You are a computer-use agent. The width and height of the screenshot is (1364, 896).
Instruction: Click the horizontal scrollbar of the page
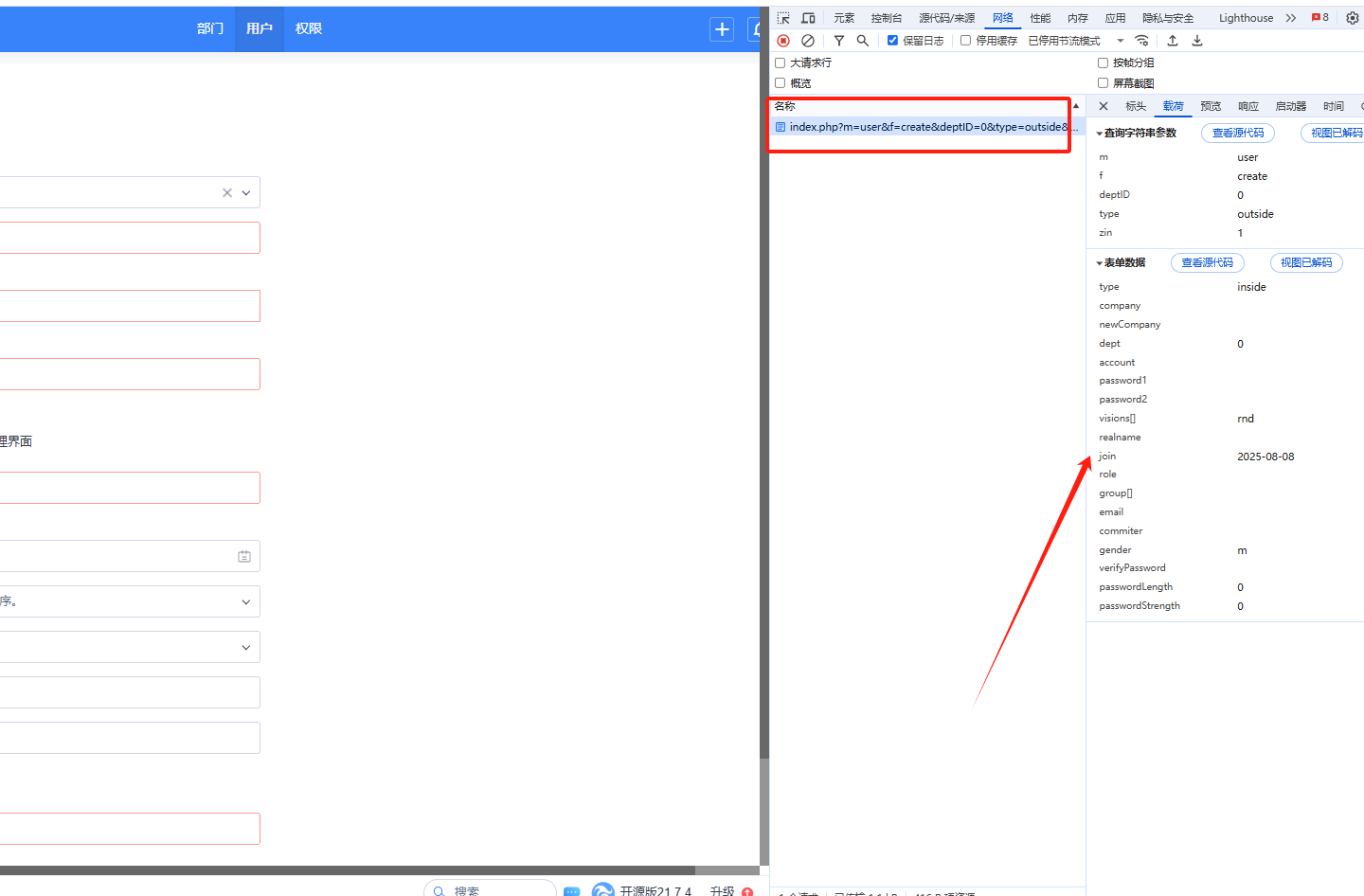point(348,869)
